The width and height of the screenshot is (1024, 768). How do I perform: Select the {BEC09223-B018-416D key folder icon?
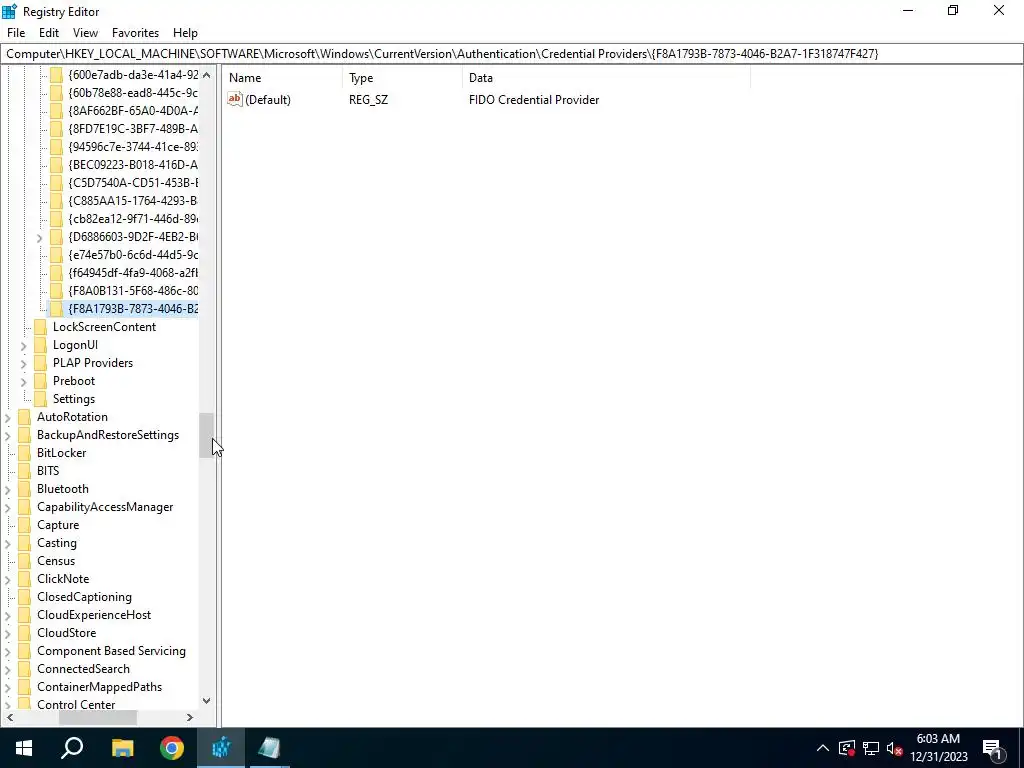(x=56, y=165)
